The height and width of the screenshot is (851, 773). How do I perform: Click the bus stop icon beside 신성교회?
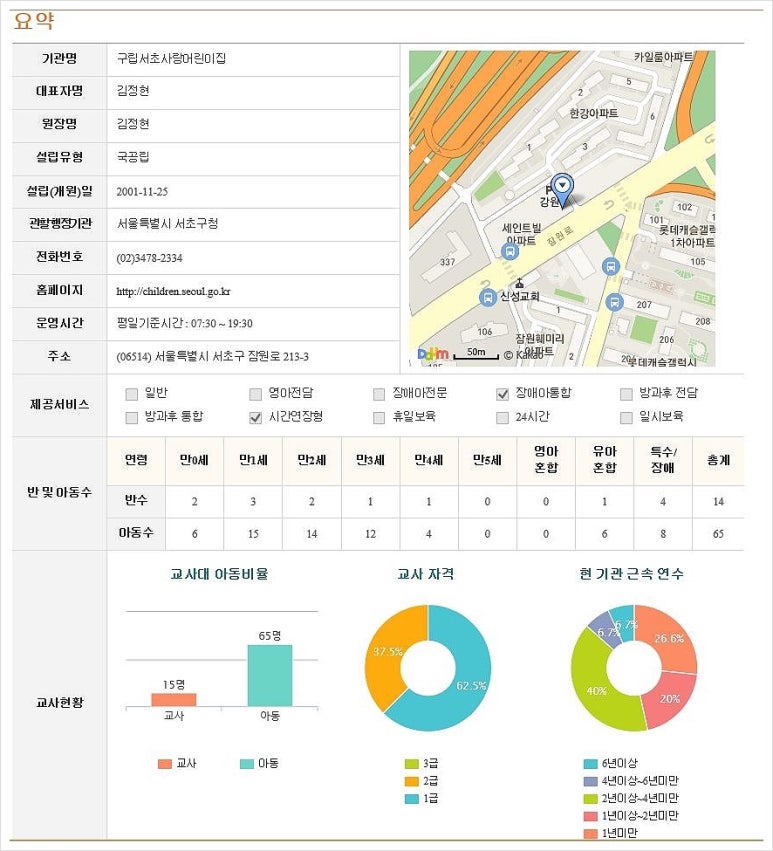click(x=487, y=297)
